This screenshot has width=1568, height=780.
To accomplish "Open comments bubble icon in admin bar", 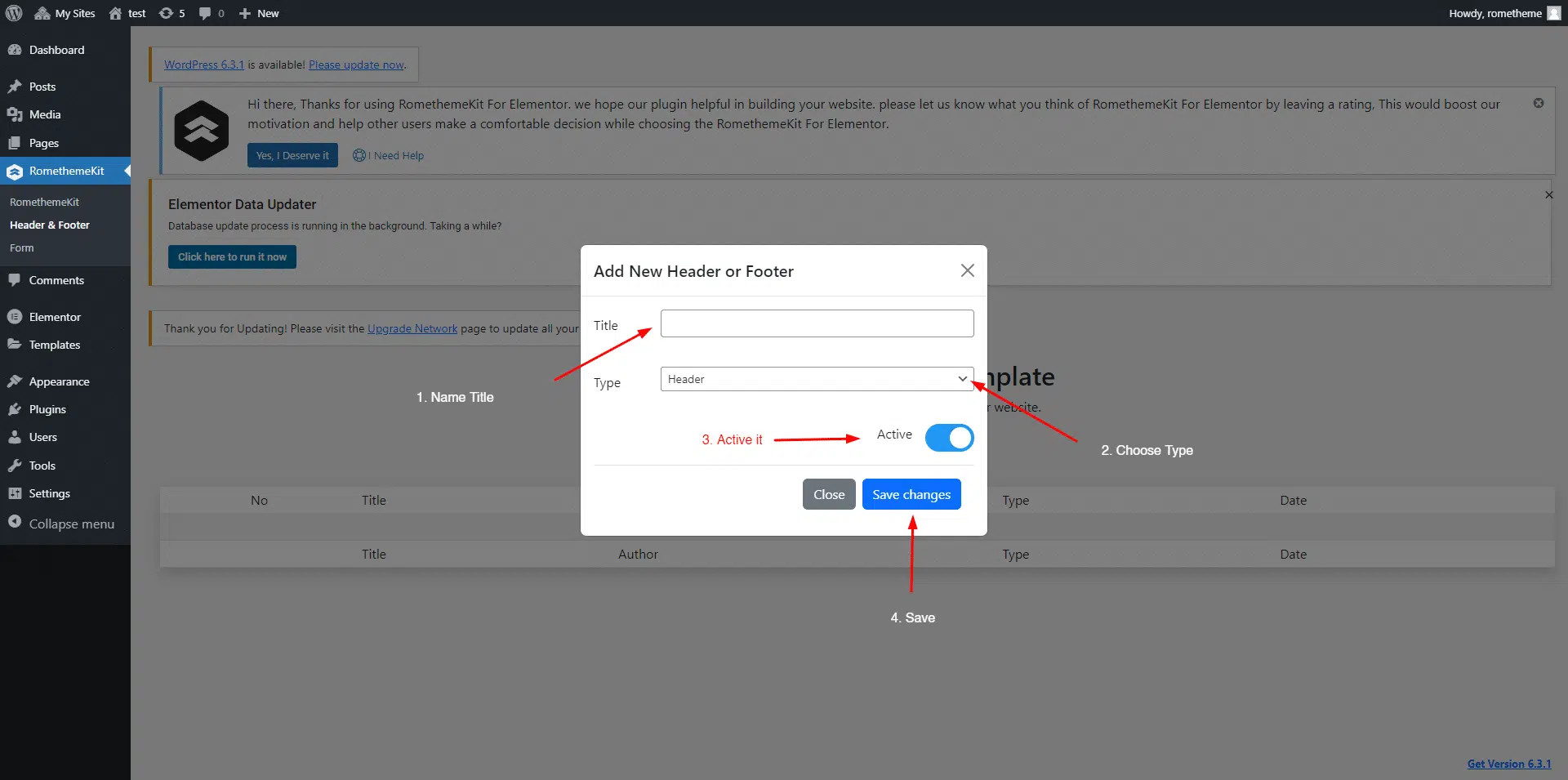I will [x=205, y=13].
